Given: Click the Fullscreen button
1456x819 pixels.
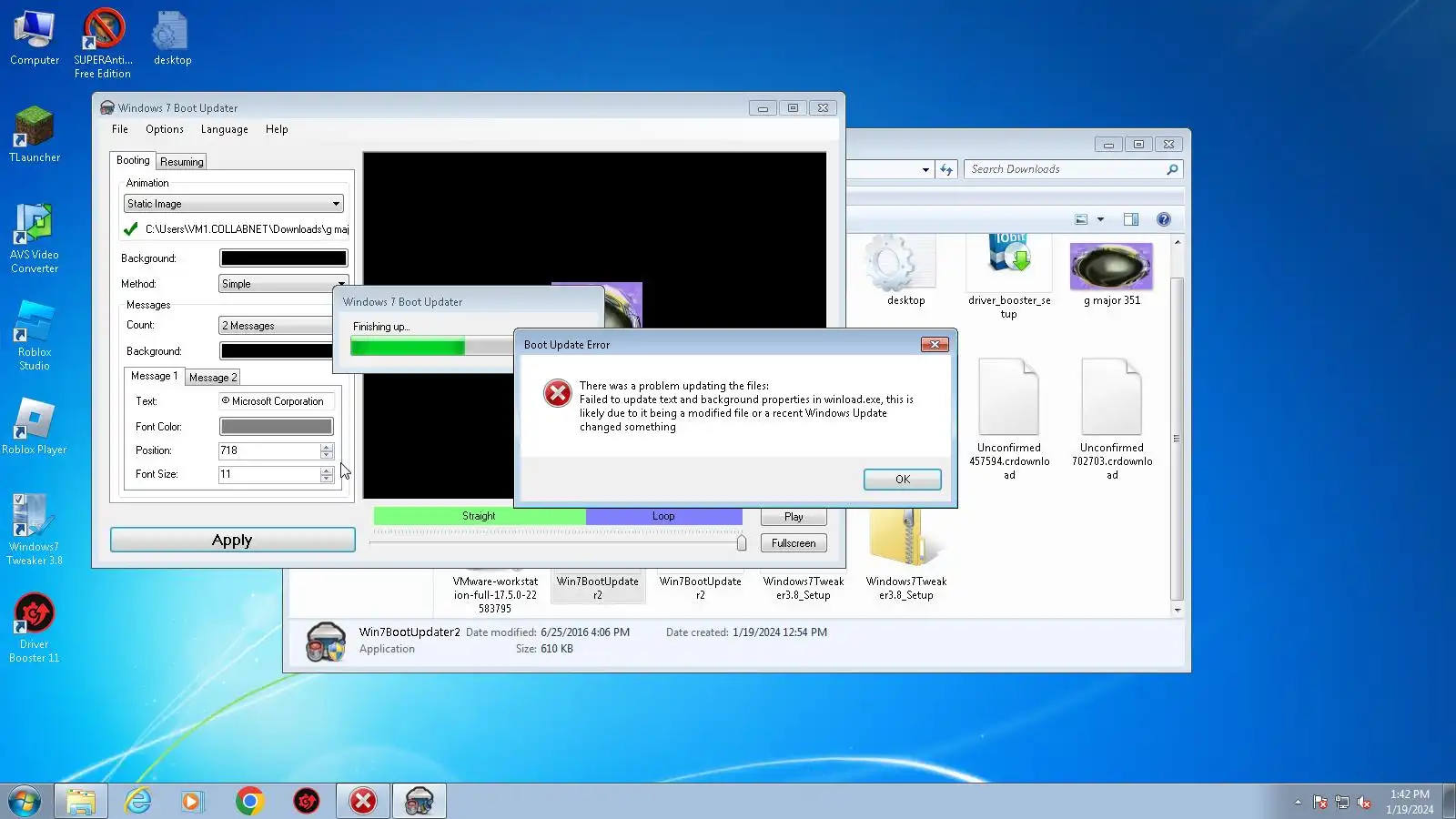Looking at the screenshot, I should [794, 543].
